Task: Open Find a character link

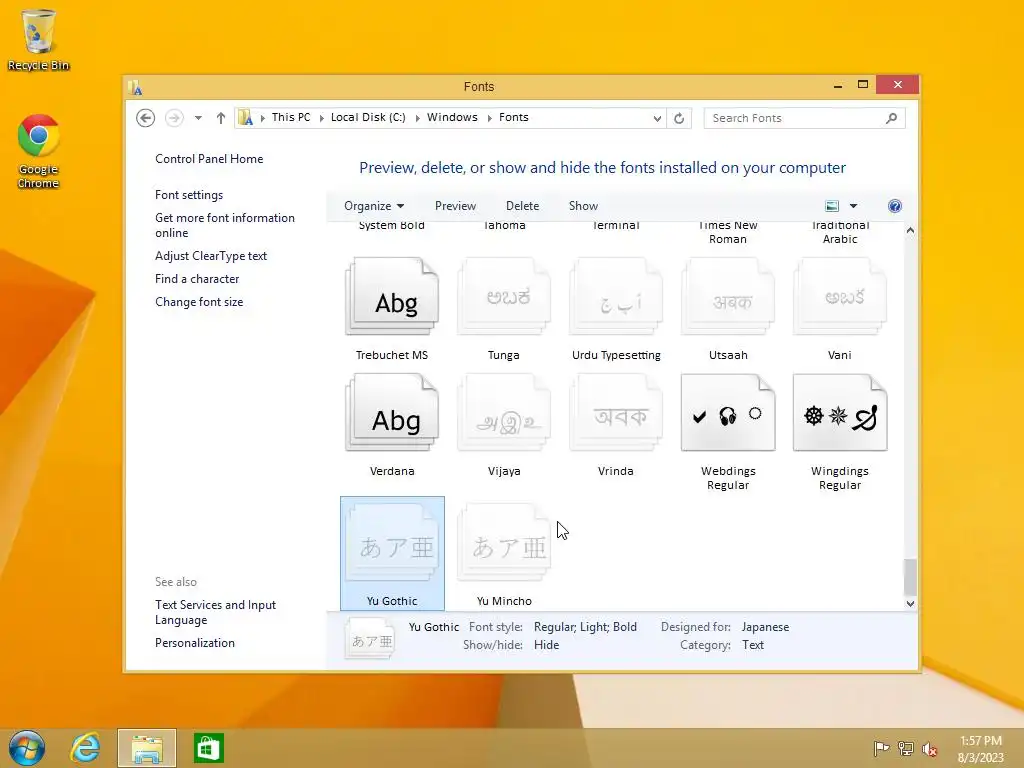Action: (x=197, y=279)
